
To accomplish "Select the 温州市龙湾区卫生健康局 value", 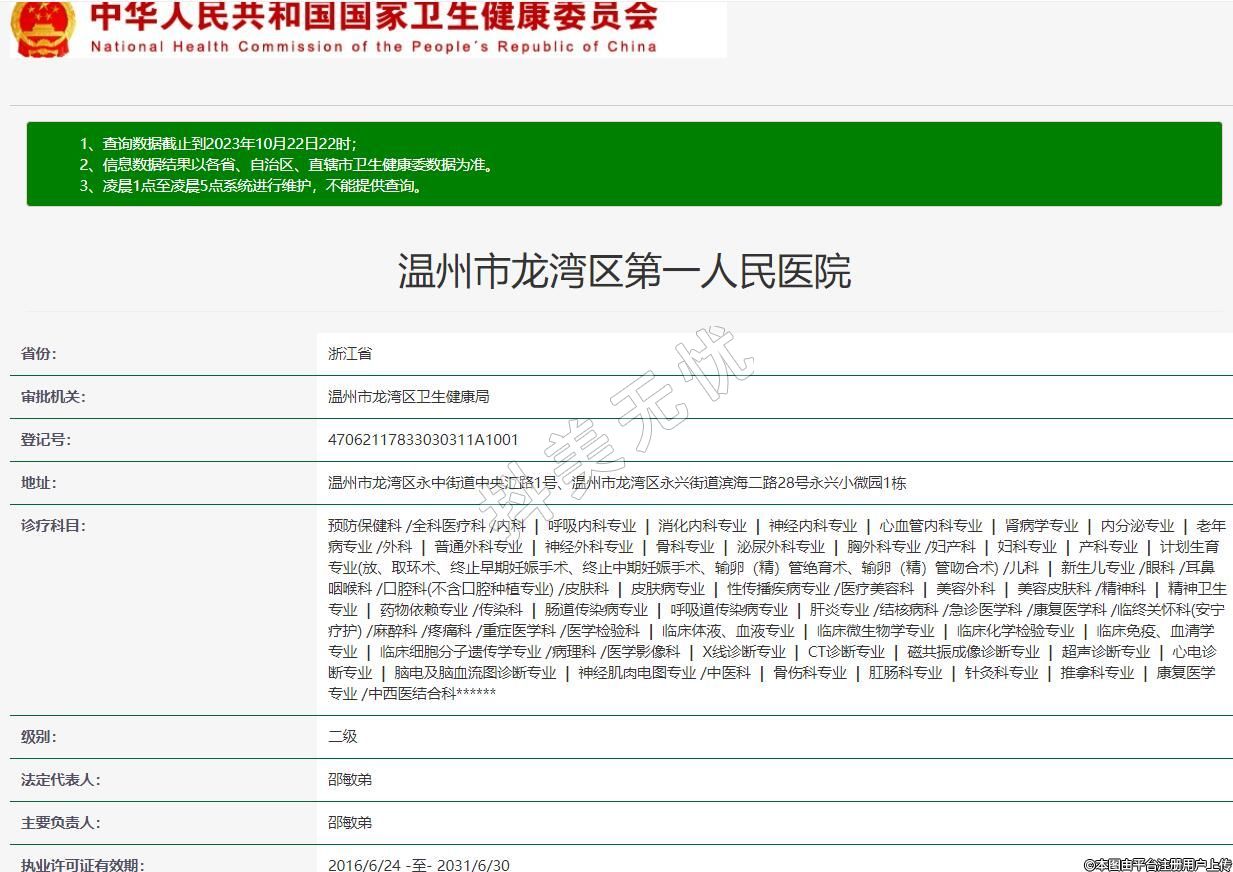I will 408,396.
